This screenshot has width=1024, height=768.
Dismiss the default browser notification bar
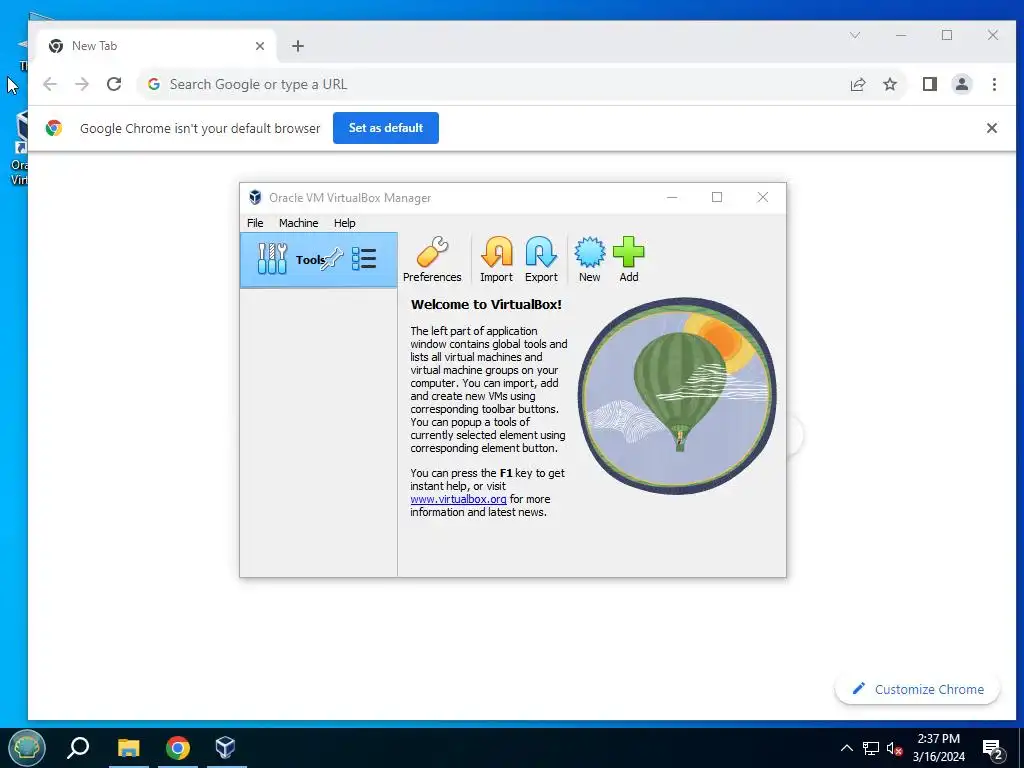(x=991, y=128)
